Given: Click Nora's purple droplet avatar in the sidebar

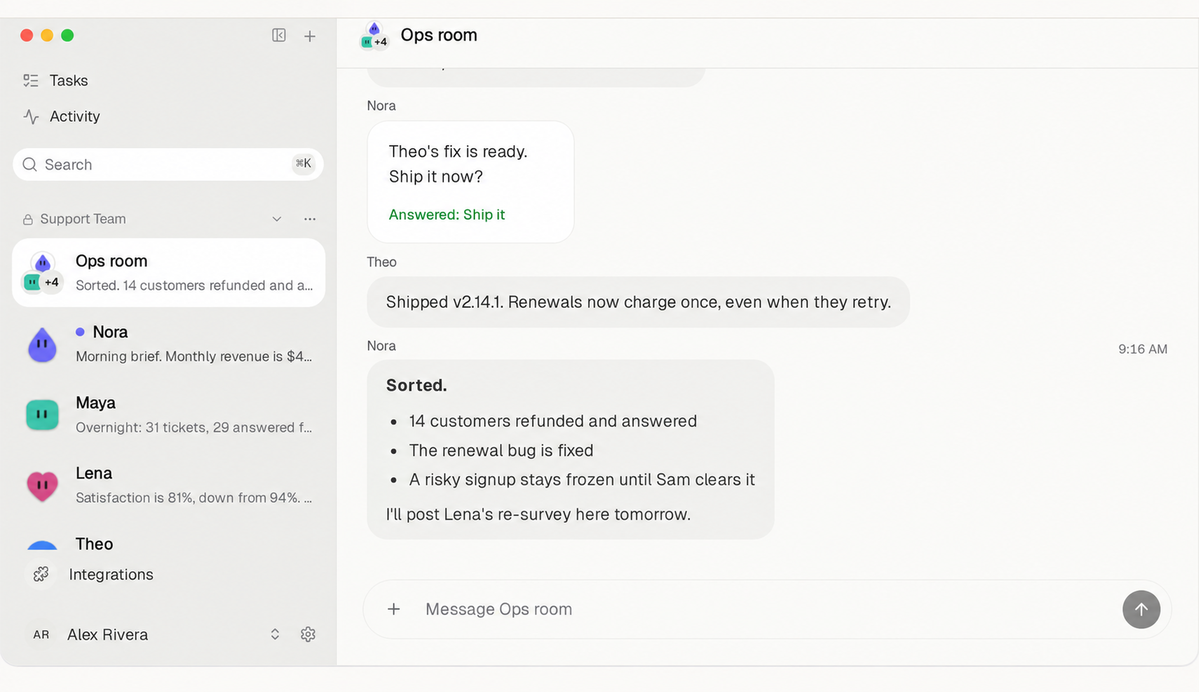Looking at the screenshot, I should point(42,345).
